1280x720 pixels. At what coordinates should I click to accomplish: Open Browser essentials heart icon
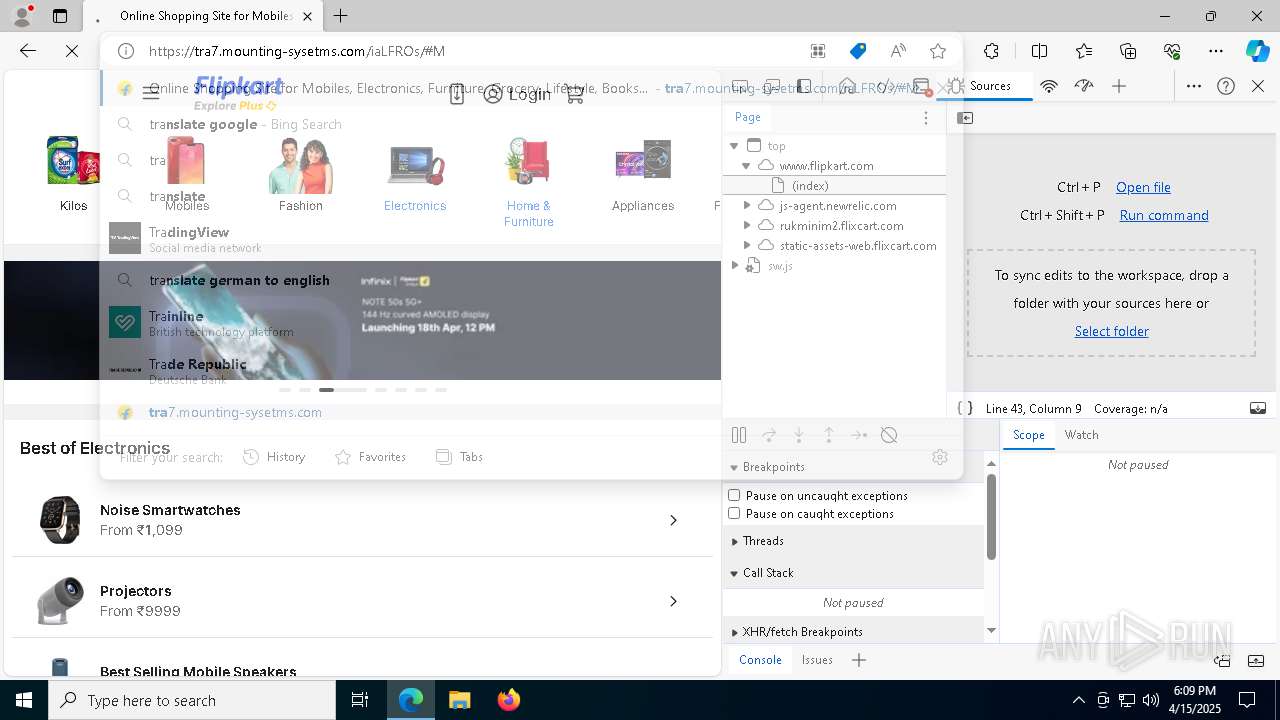tap(1172, 51)
